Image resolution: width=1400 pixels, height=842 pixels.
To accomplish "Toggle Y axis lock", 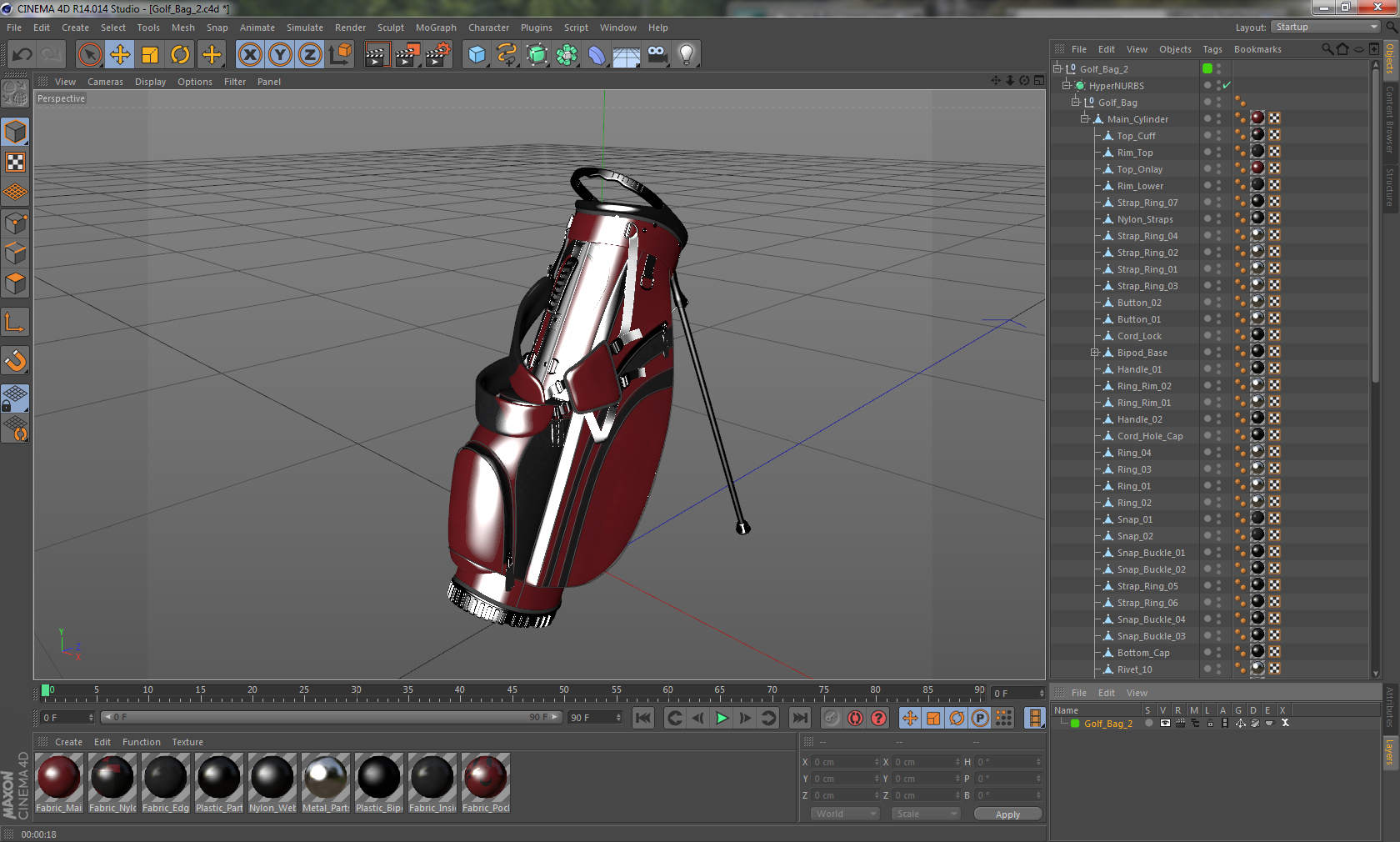I will coord(280,55).
